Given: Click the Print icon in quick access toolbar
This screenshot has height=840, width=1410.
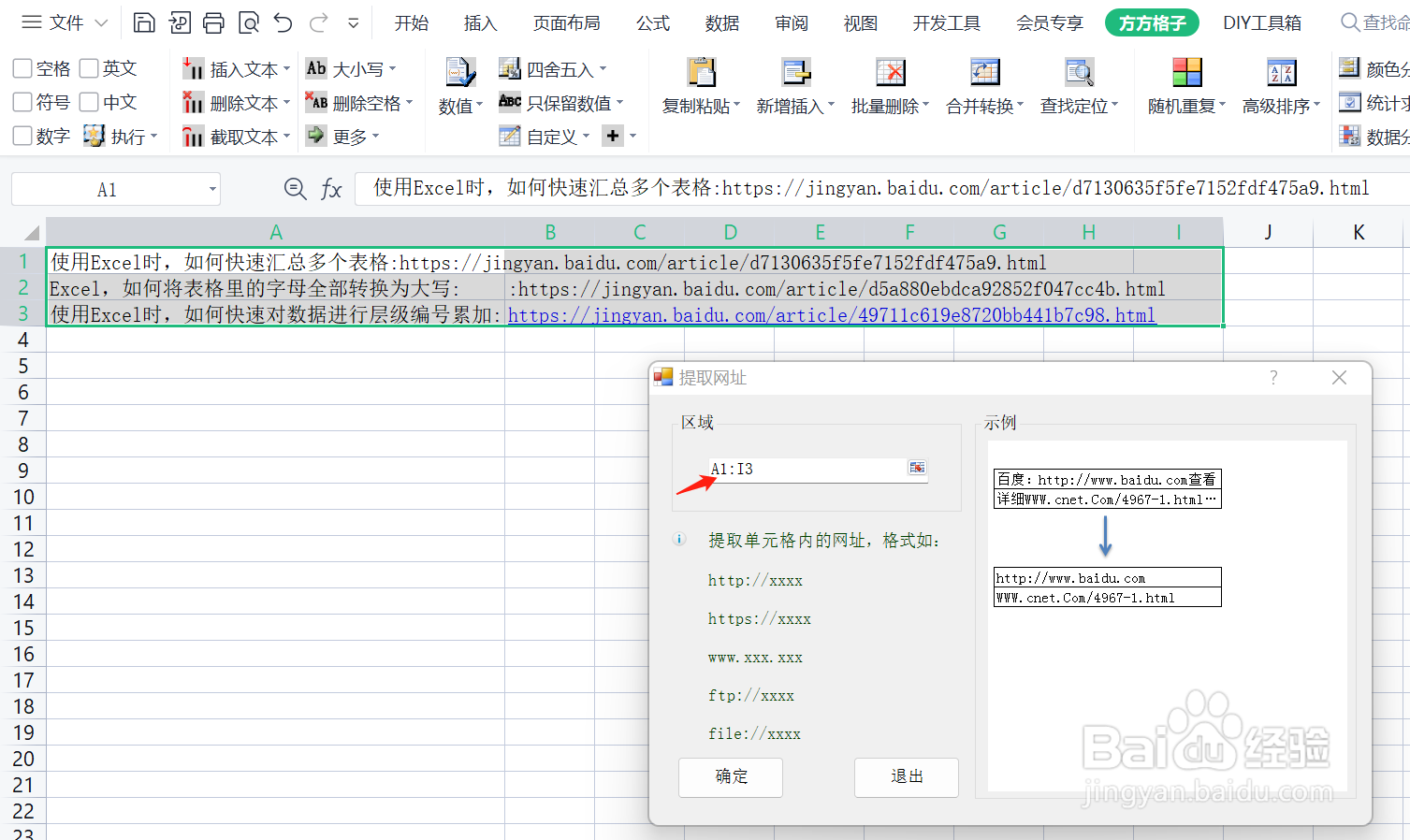Looking at the screenshot, I should tap(214, 22).
